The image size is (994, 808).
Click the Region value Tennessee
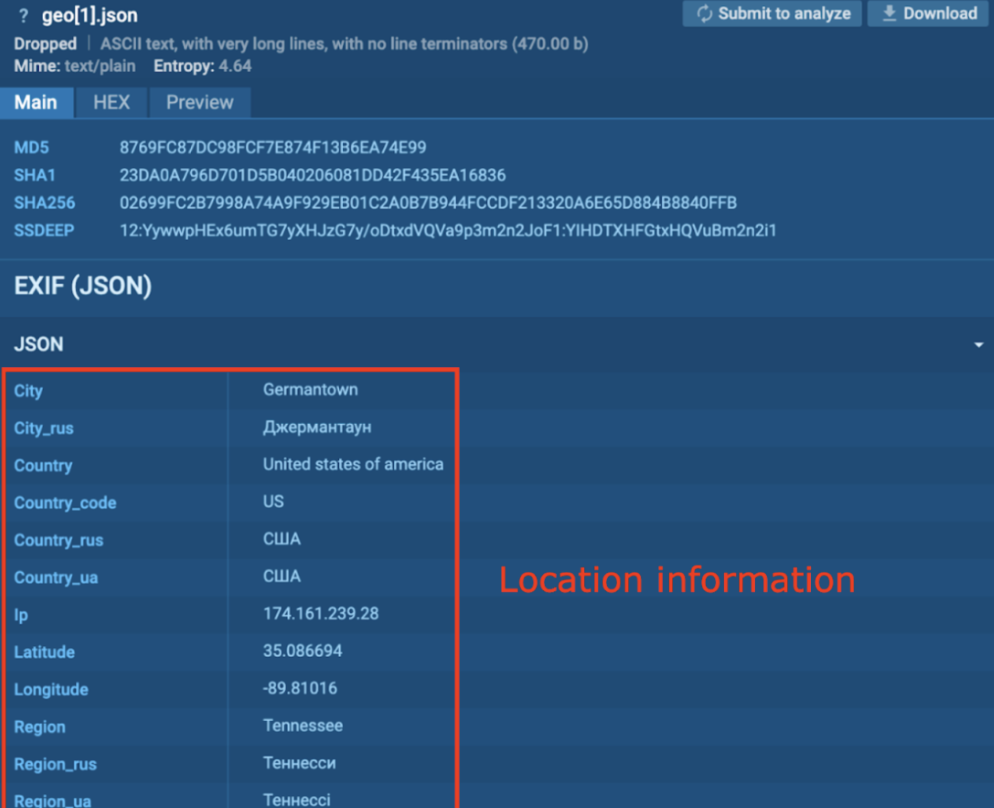point(302,726)
